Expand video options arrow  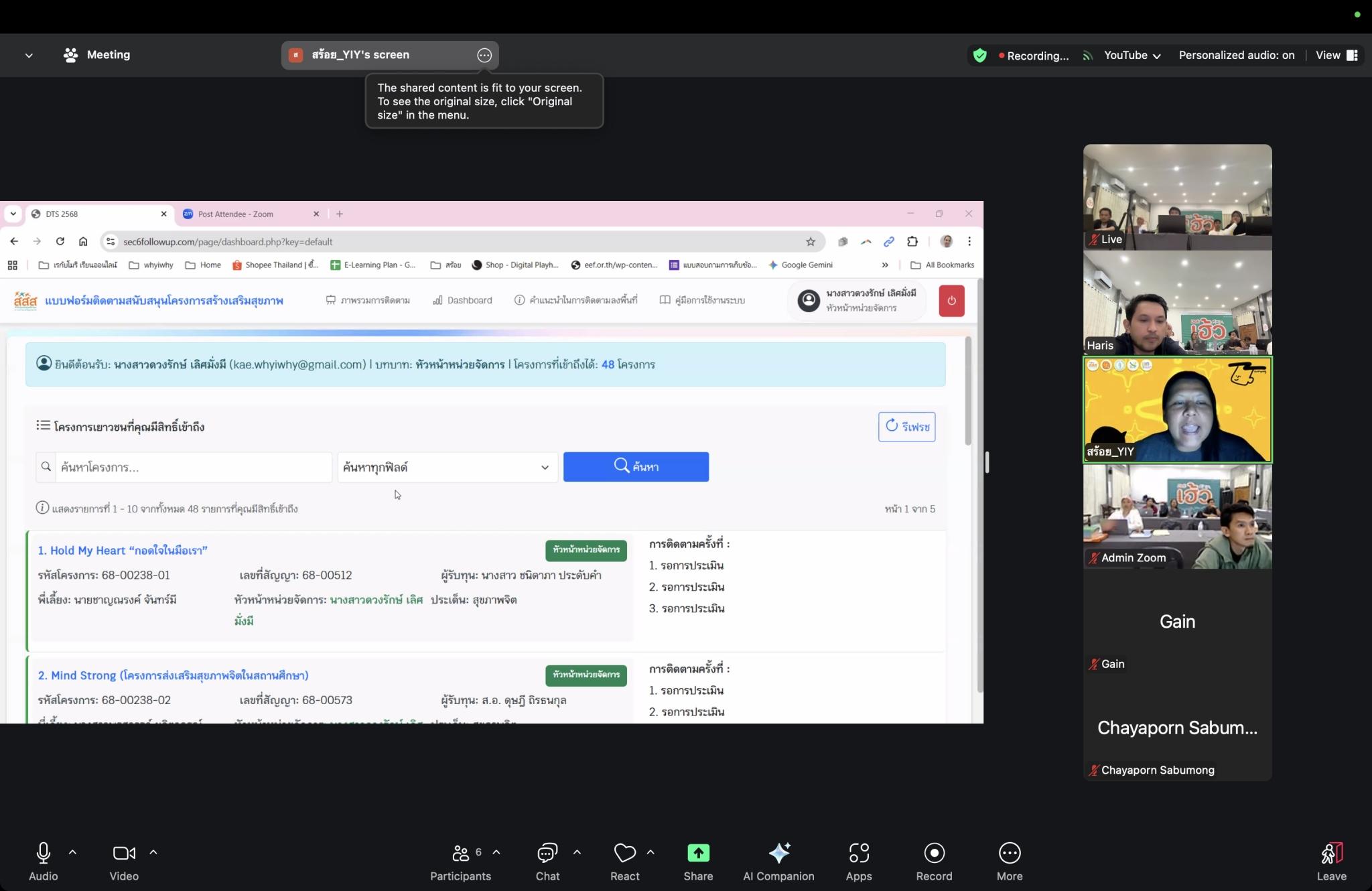coord(153,852)
